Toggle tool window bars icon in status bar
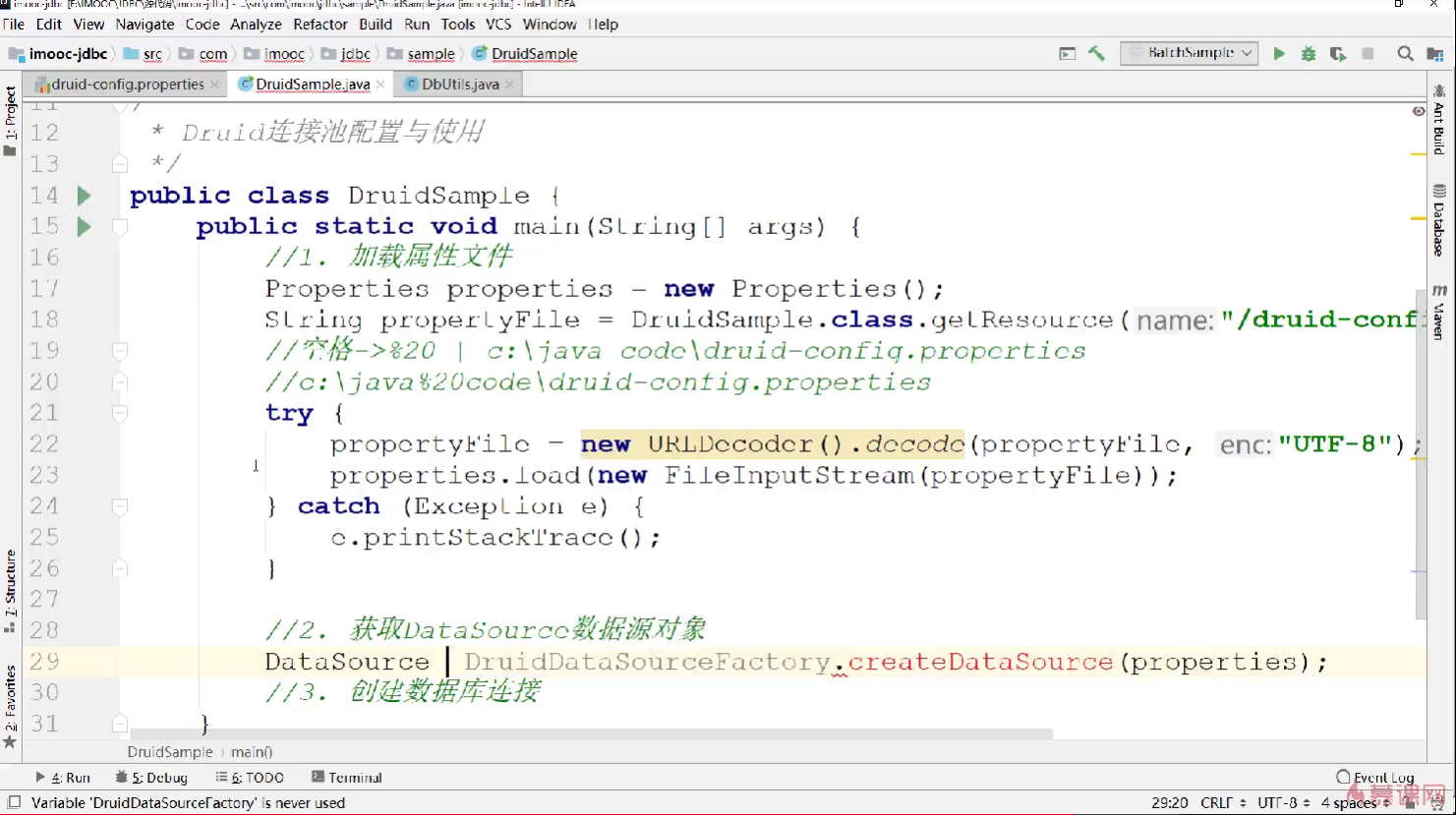1456x815 pixels. point(14,802)
